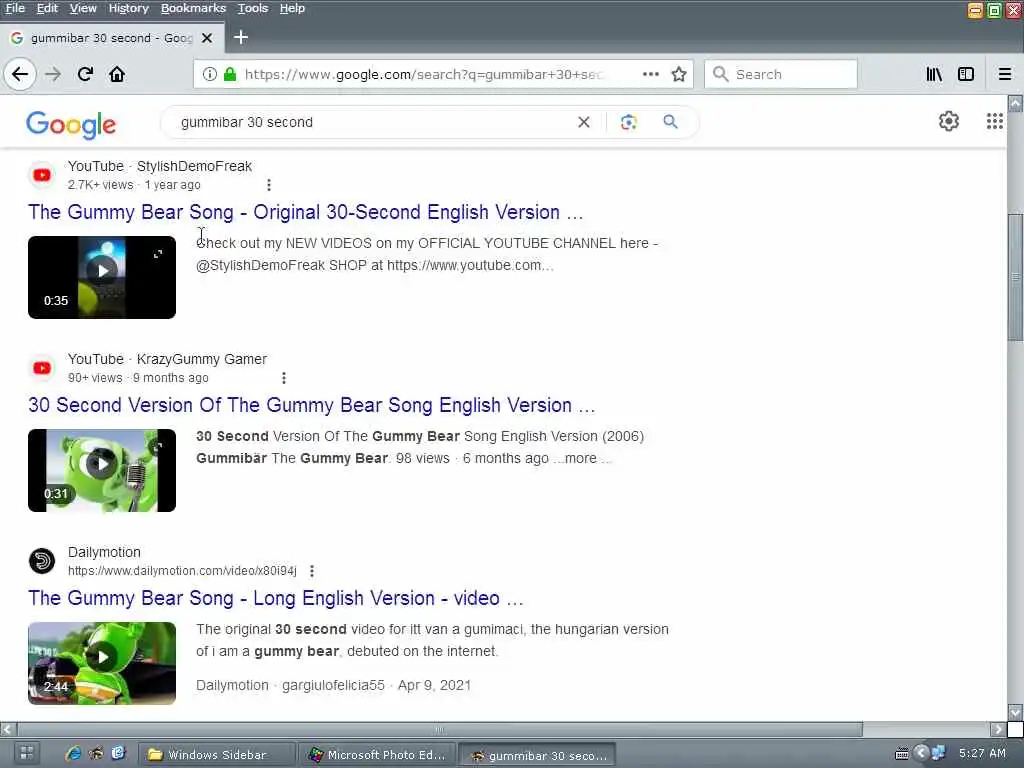Search by image with Google Lens icon
1024x768 pixels.
[x=628, y=122]
